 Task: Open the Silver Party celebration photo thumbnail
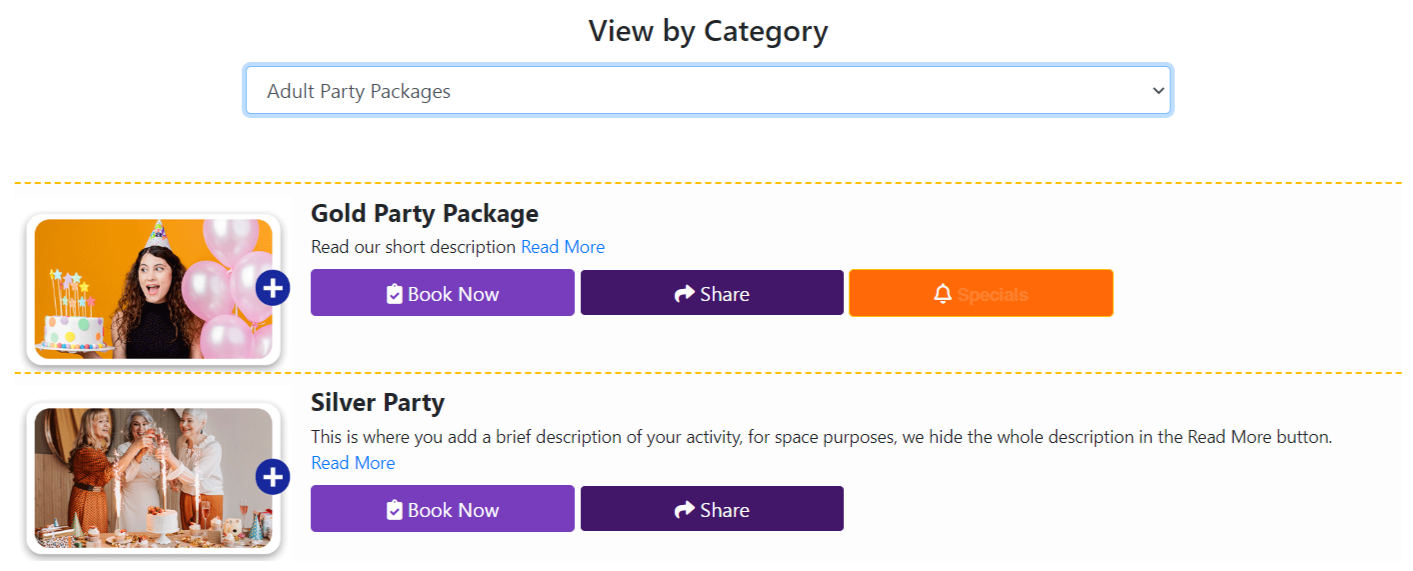click(153, 478)
